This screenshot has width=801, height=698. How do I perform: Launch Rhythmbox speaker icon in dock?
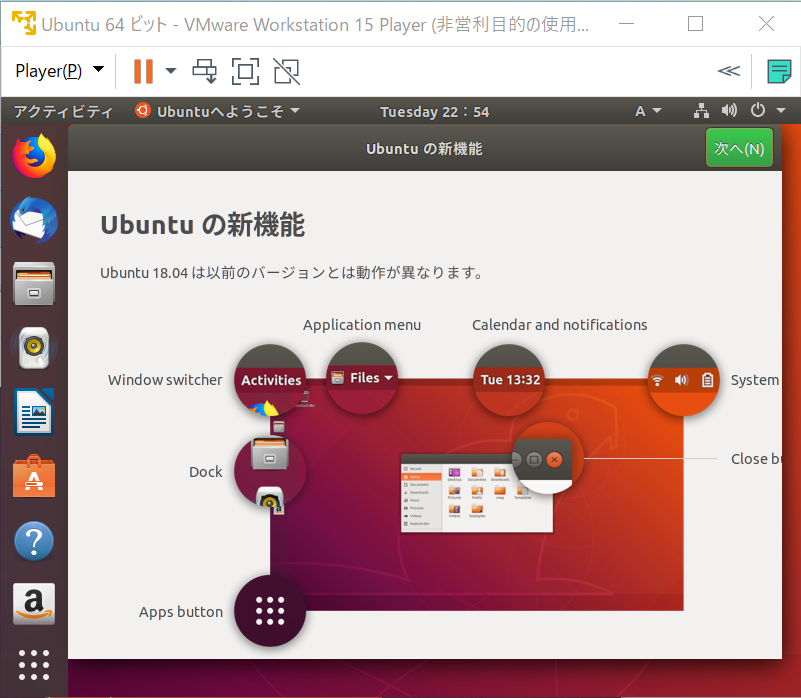pyautogui.click(x=34, y=347)
